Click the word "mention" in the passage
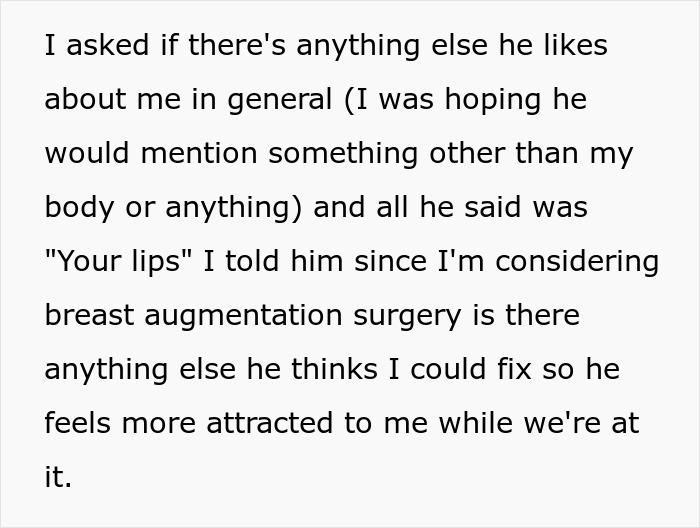This screenshot has width=700, height=528. coord(199,153)
